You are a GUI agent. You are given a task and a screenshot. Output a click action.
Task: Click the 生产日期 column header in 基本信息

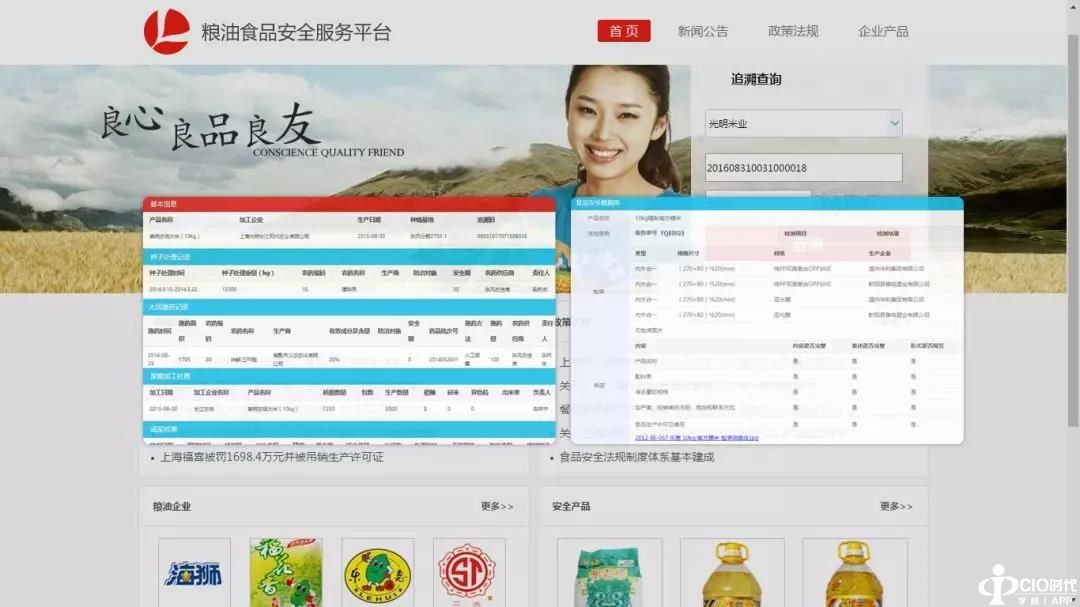368,220
